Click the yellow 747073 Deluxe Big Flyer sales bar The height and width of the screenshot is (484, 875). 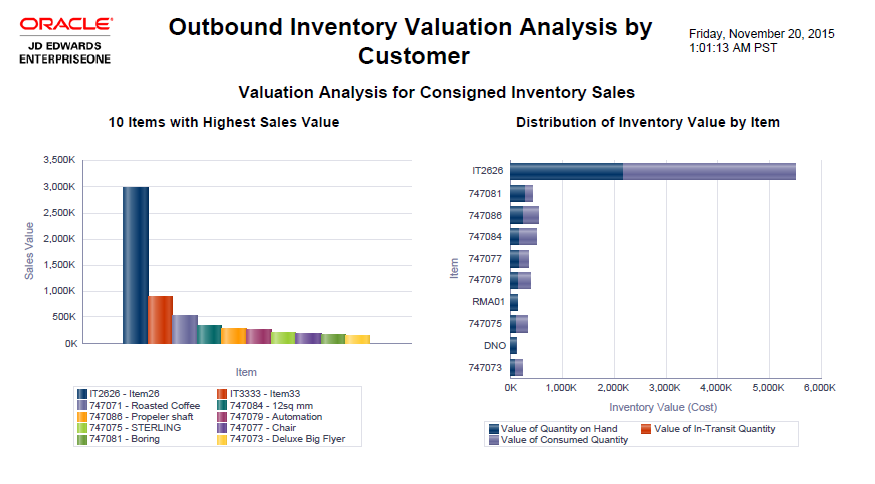point(358,339)
